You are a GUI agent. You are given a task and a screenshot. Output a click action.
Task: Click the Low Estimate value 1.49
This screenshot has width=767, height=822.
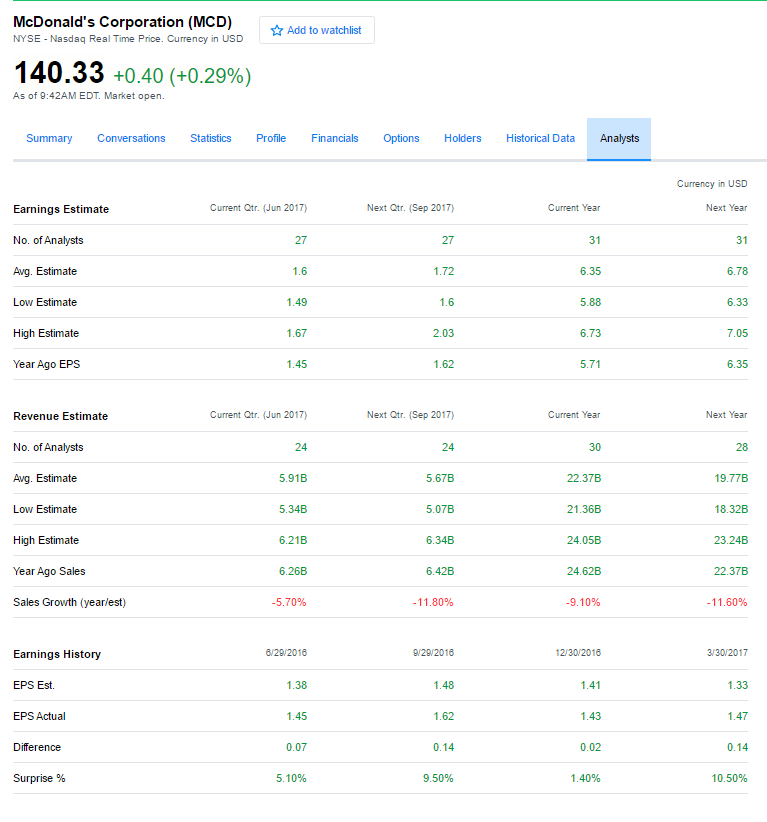(x=297, y=302)
